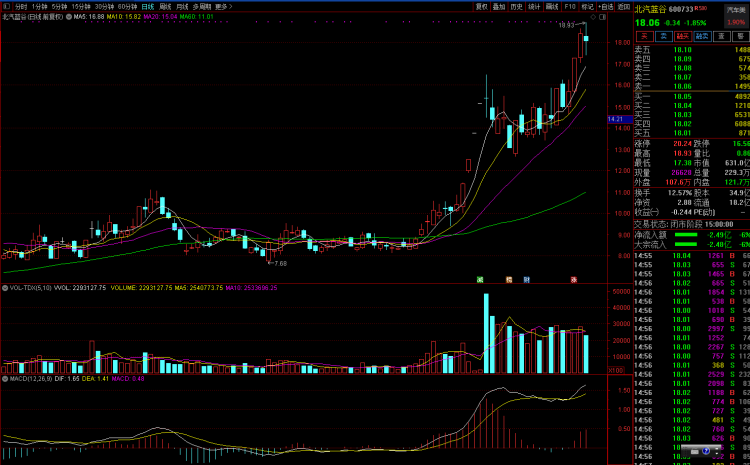The image size is (750, 465).
Task: Select the 周线 weekly tab
Action: tap(165, 6)
